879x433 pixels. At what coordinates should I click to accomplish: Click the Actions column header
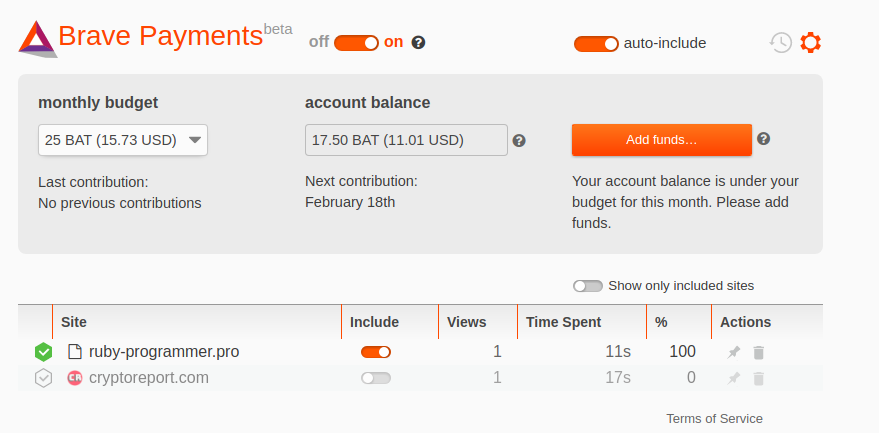[x=767, y=322]
